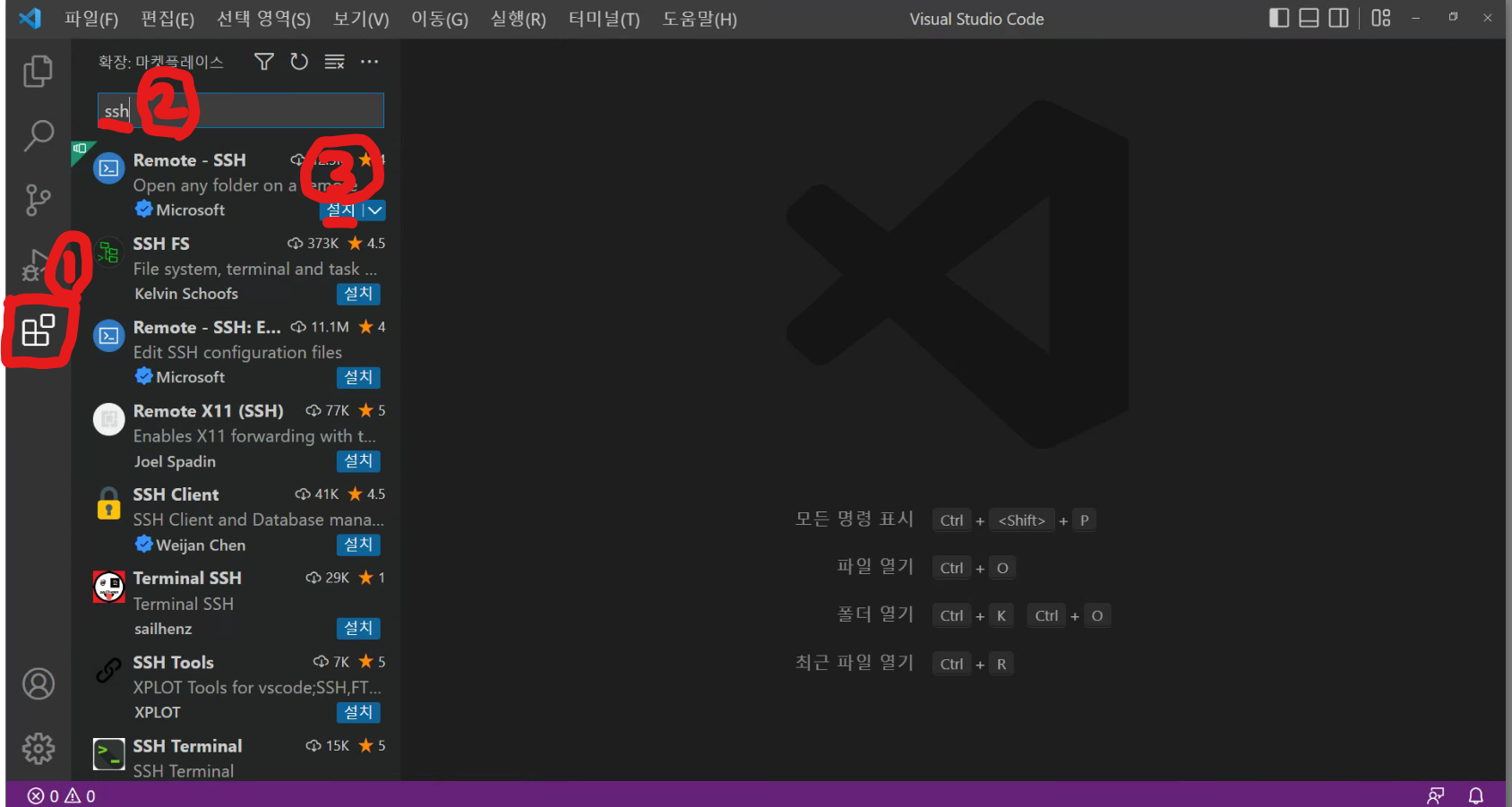Select the SSH Client padlock icon
Screen dimensions: 1512x807
(109, 503)
